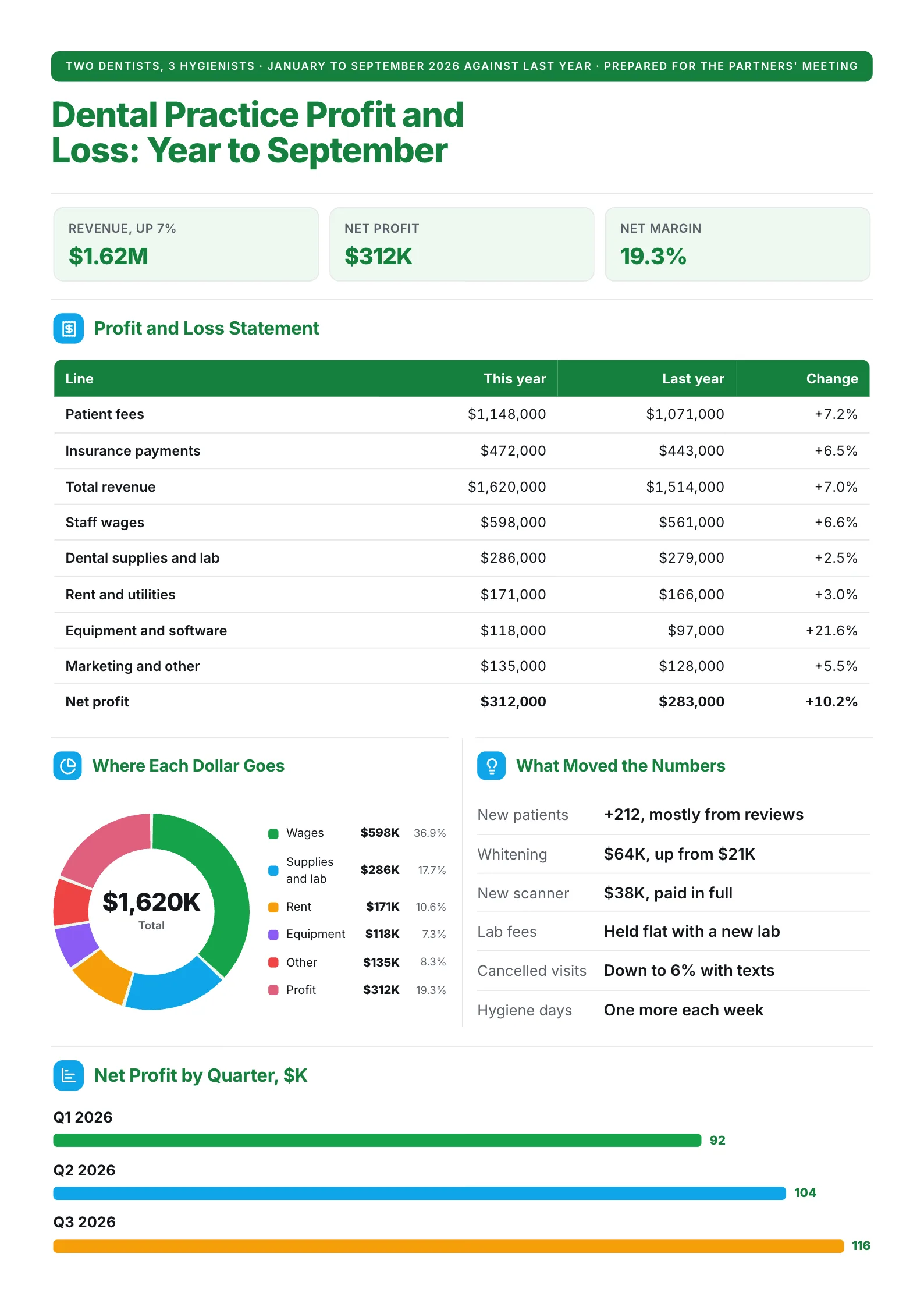
Task: Click the "$1,620K" total in the donut center
Action: click(x=151, y=902)
